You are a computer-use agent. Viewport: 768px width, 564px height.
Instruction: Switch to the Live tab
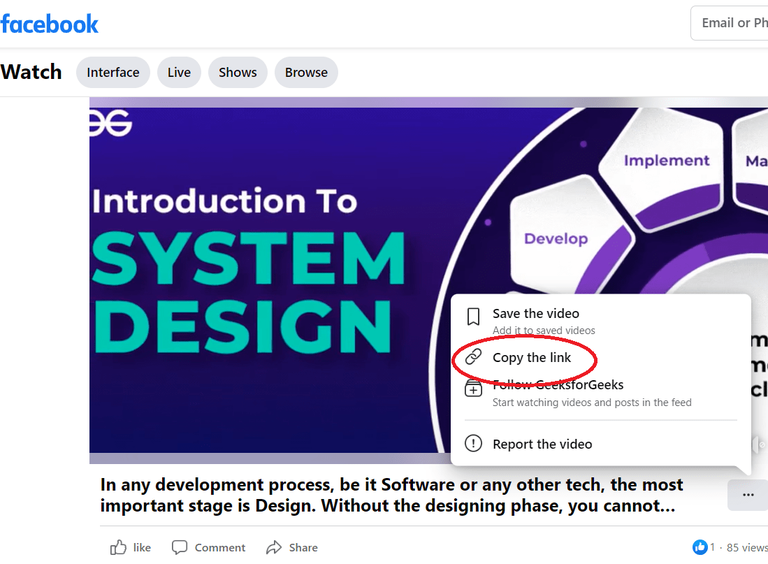tap(179, 72)
